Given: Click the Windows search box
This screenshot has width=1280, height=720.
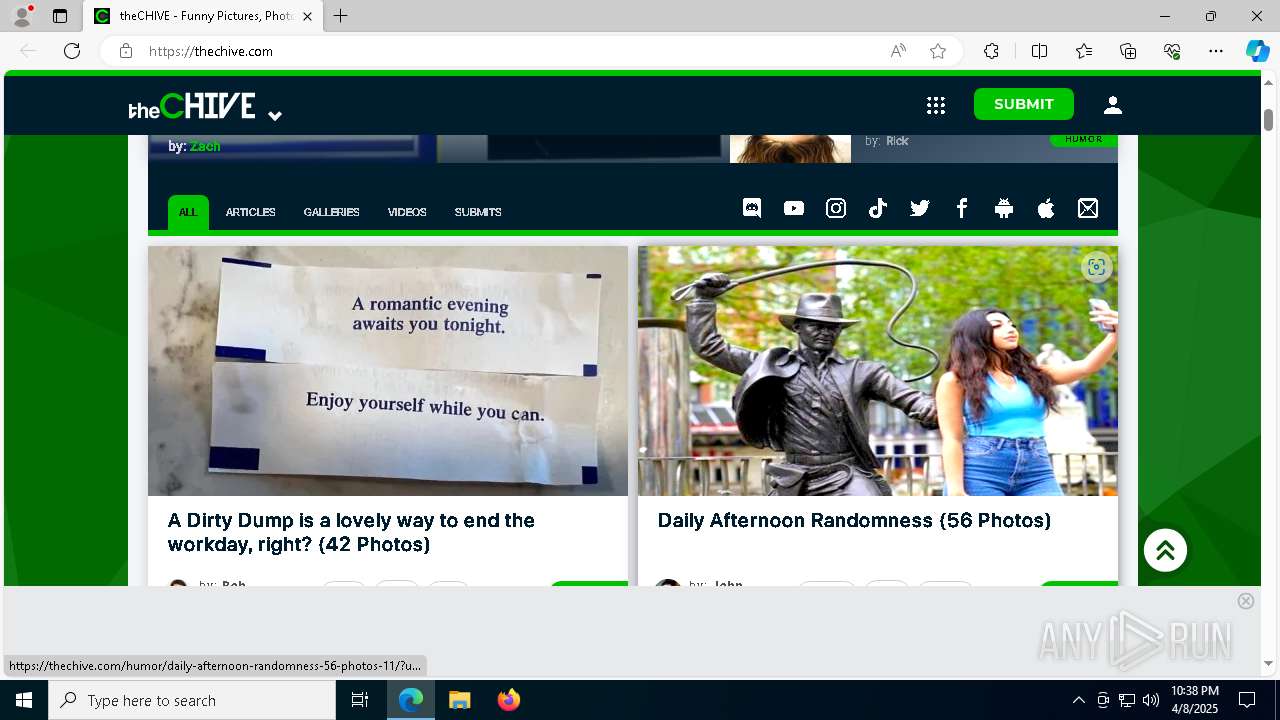Looking at the screenshot, I should coord(192,700).
